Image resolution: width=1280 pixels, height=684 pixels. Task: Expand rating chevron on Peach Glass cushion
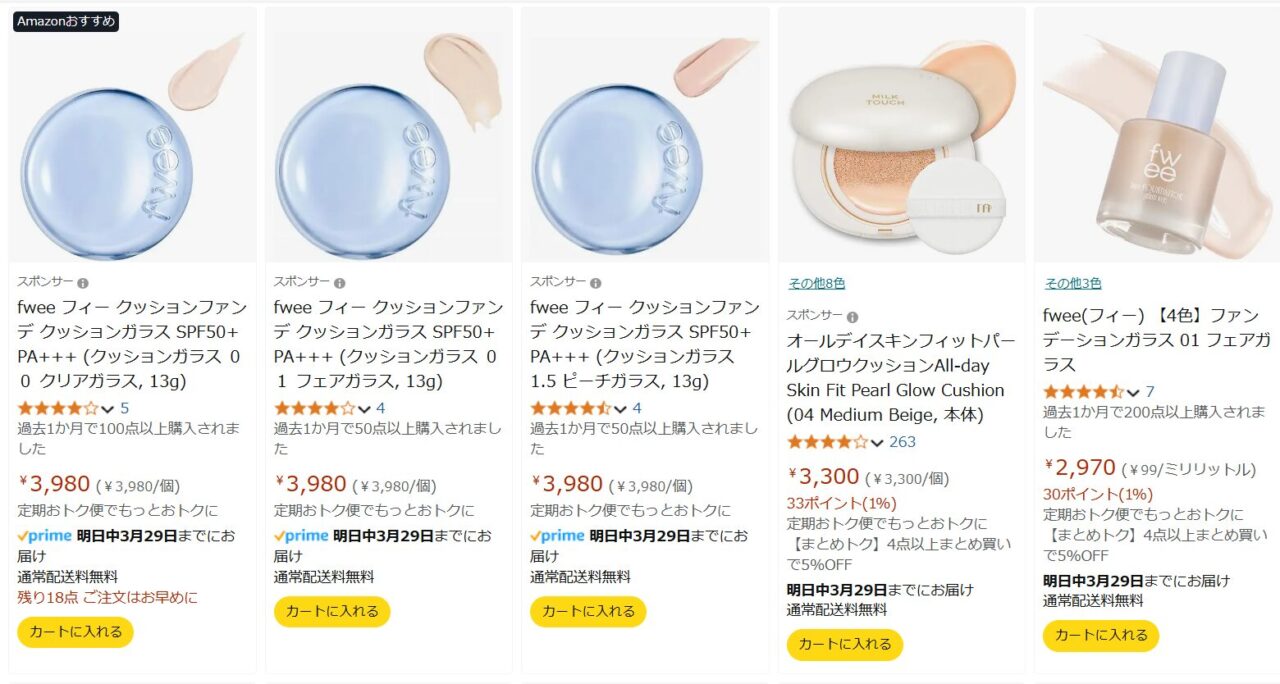point(620,409)
